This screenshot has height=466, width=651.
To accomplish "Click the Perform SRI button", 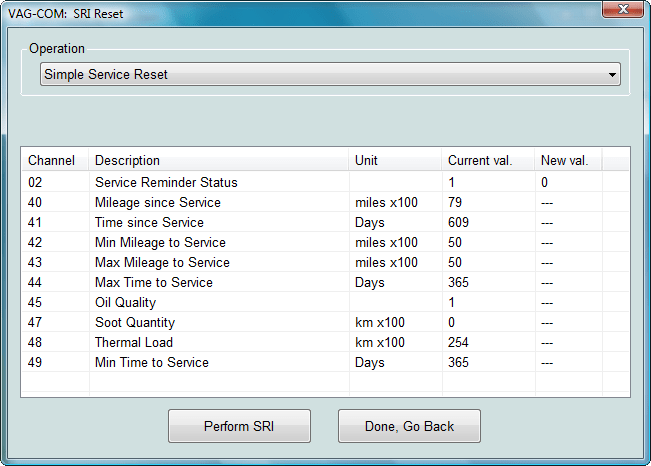I will tap(239, 426).
